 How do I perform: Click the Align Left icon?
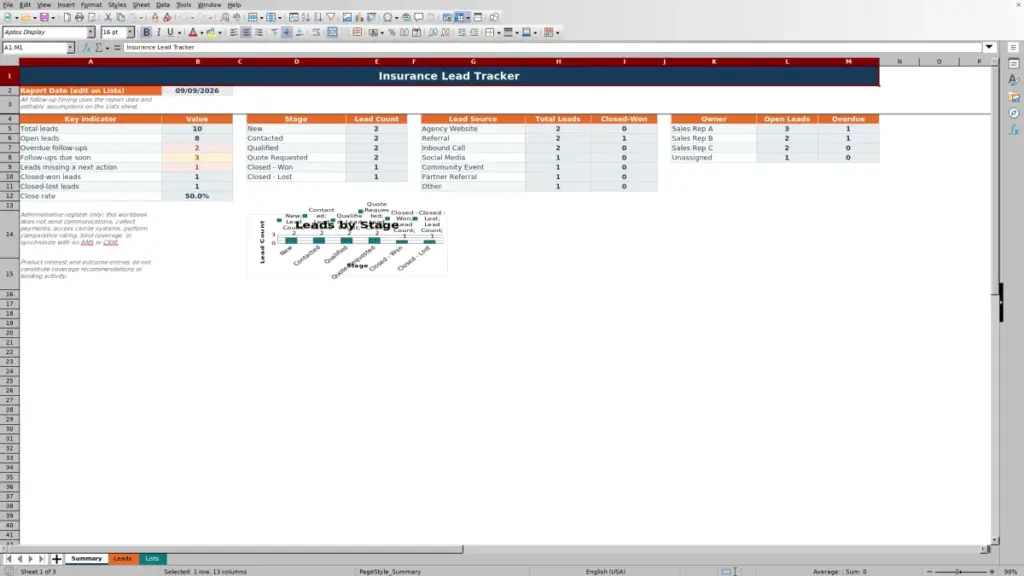click(x=234, y=33)
